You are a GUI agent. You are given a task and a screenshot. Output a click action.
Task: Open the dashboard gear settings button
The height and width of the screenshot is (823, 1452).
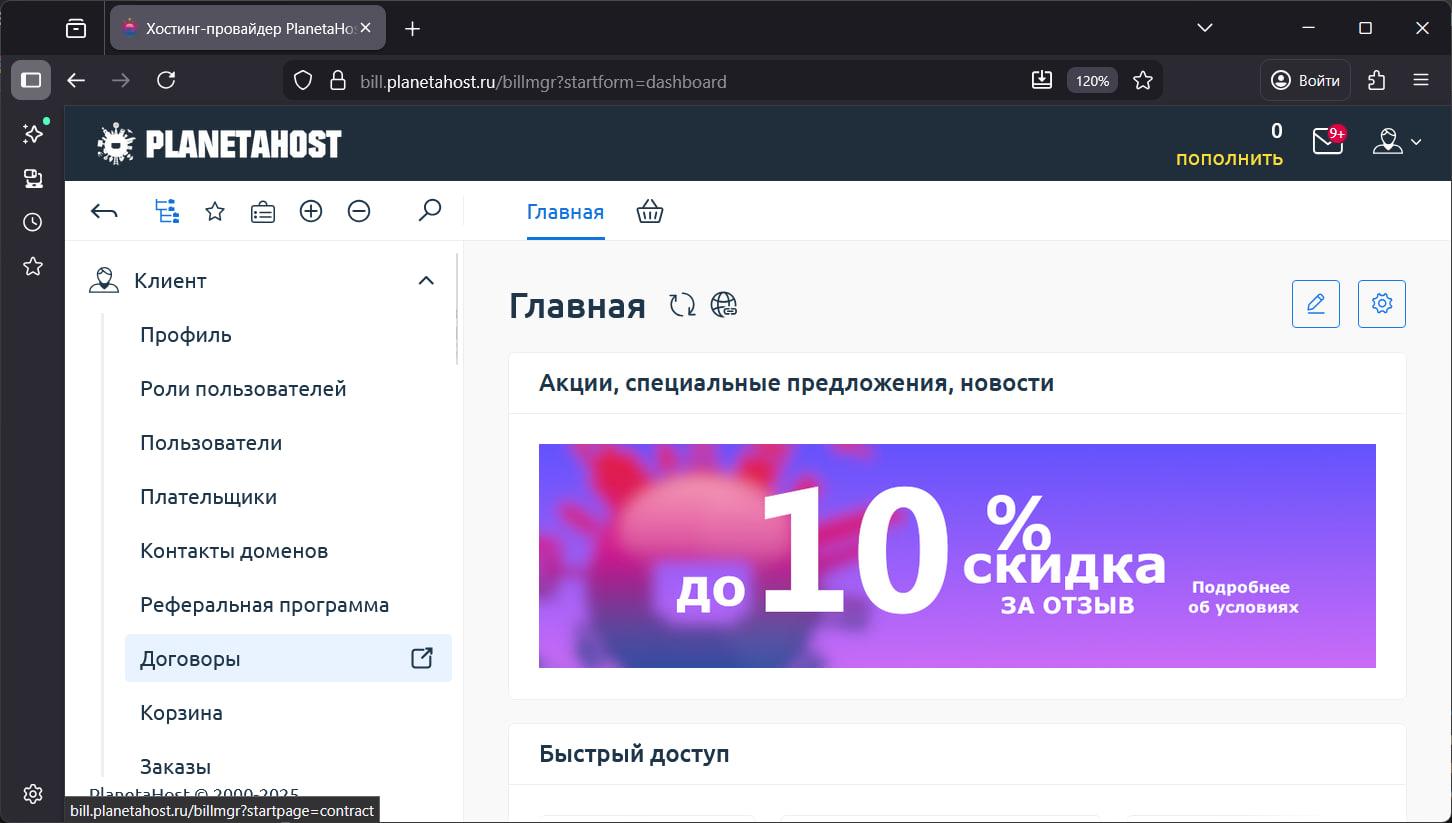(1381, 303)
